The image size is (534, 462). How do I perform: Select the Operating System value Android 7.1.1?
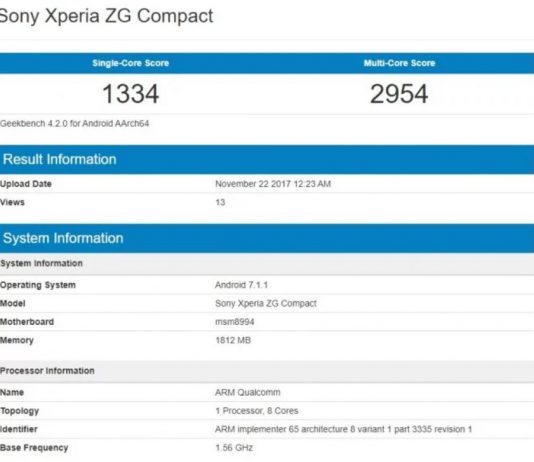coord(241,285)
